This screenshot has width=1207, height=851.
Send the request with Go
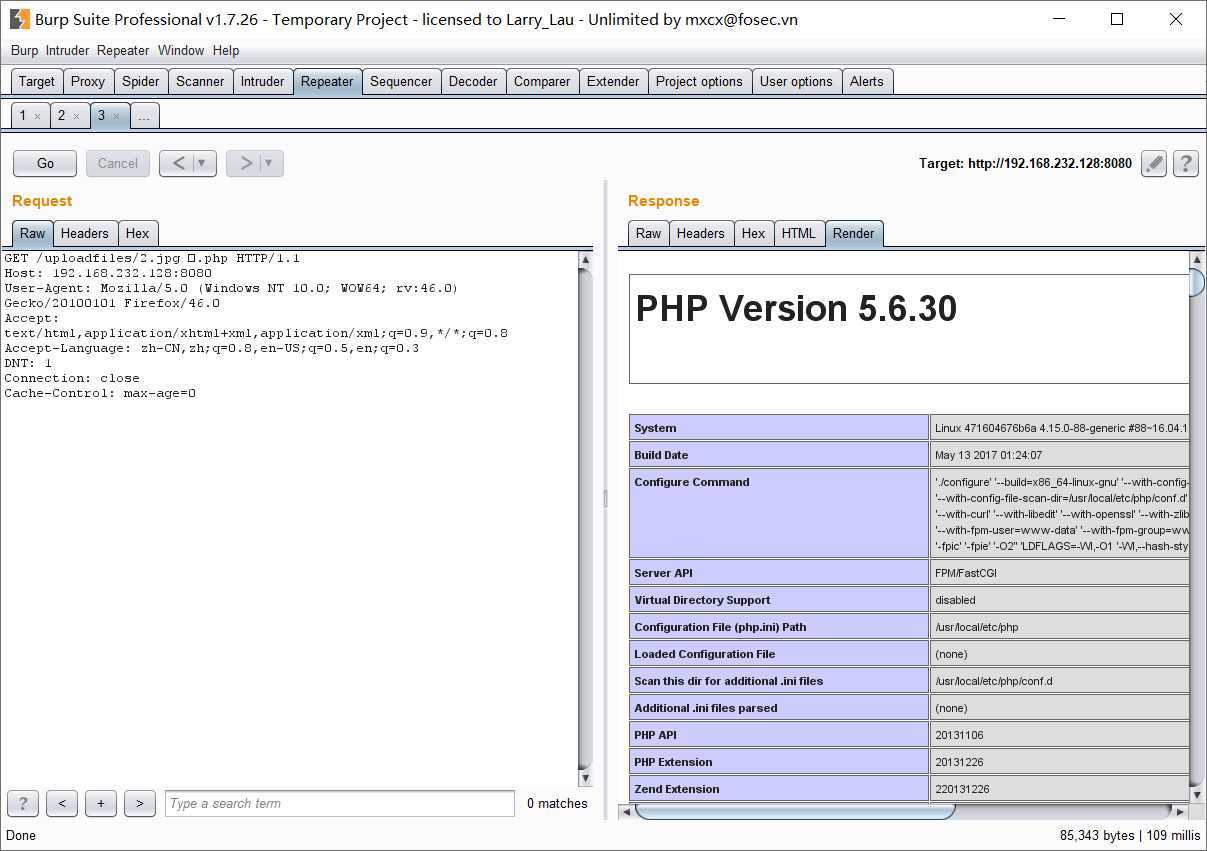(x=45, y=163)
